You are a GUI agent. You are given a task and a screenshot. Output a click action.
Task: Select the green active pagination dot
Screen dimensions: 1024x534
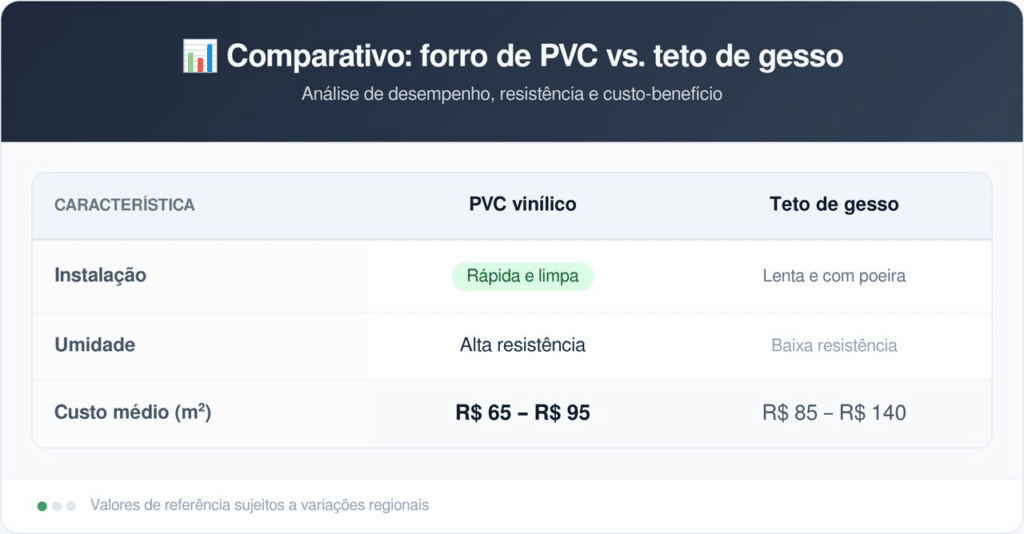[42, 506]
